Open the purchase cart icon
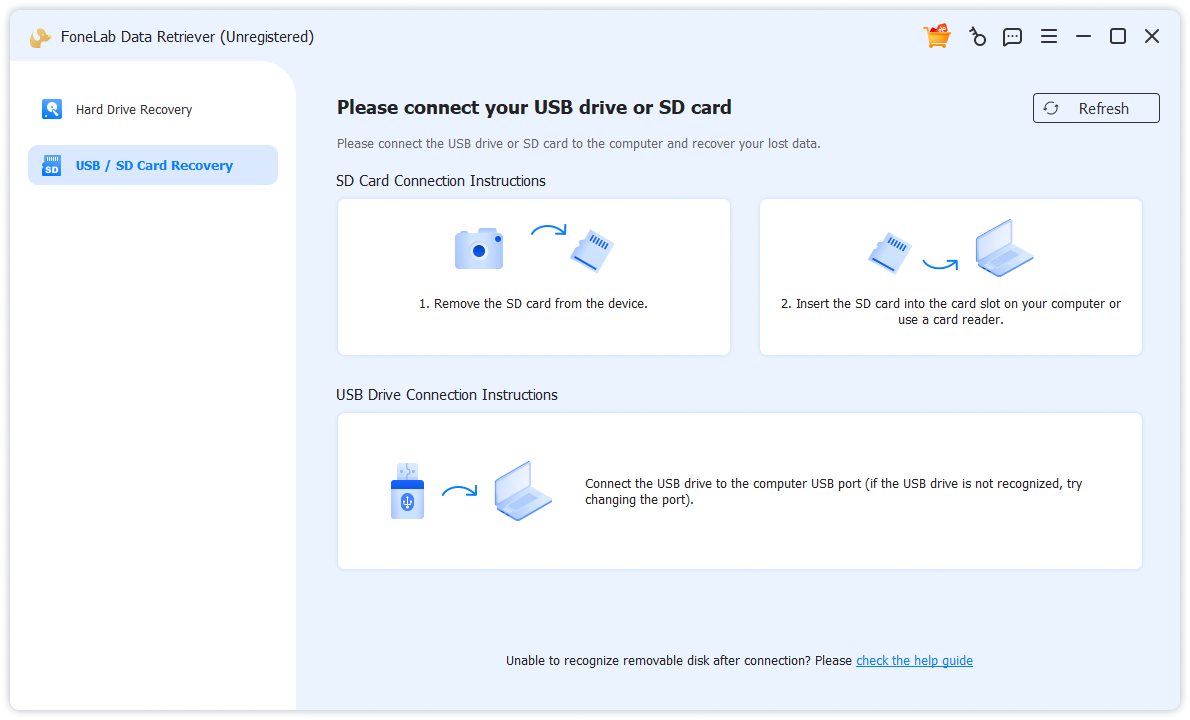Viewport: 1190px width, 720px height. click(936, 36)
